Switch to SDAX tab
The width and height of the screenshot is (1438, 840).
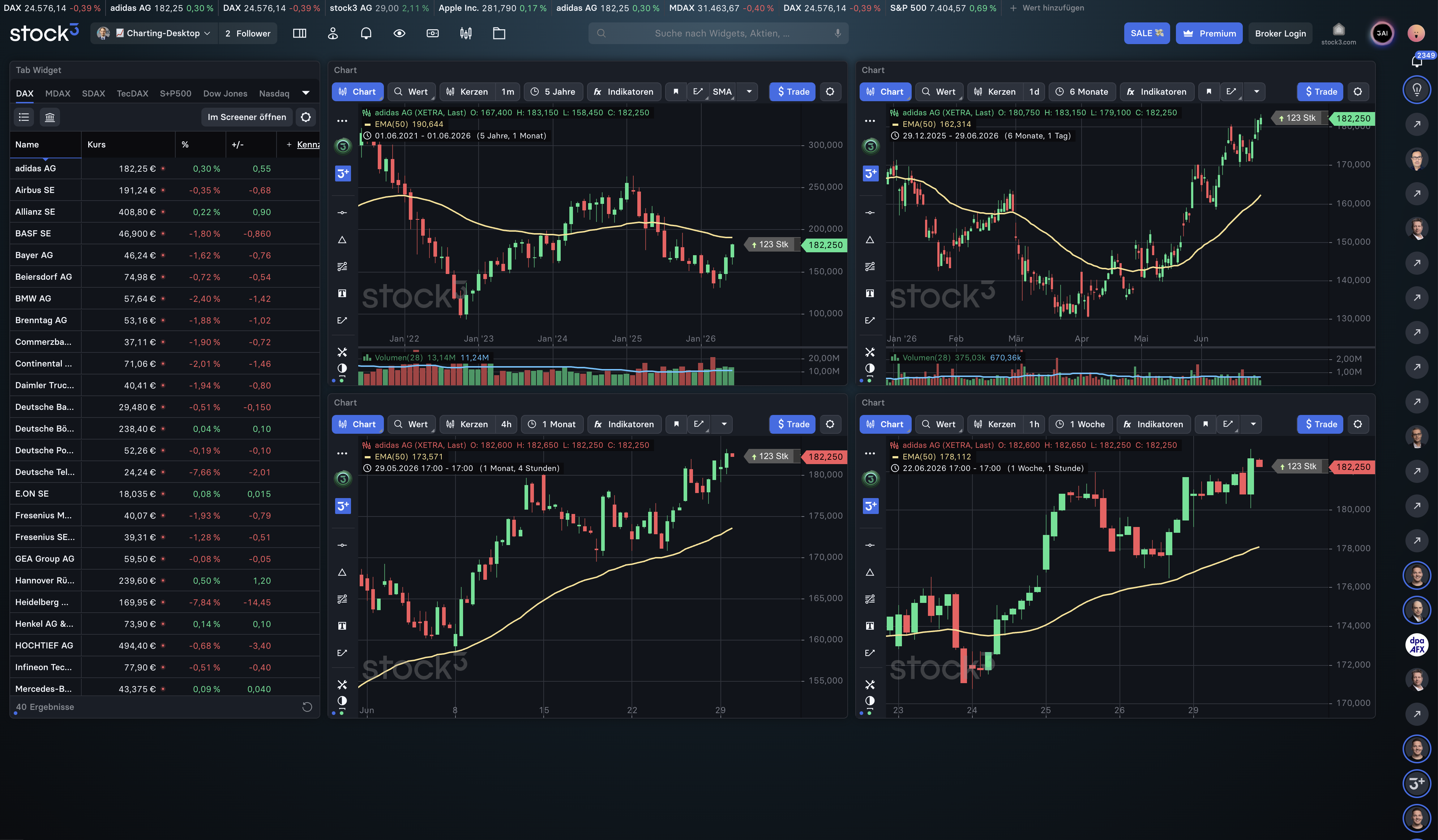click(x=94, y=94)
